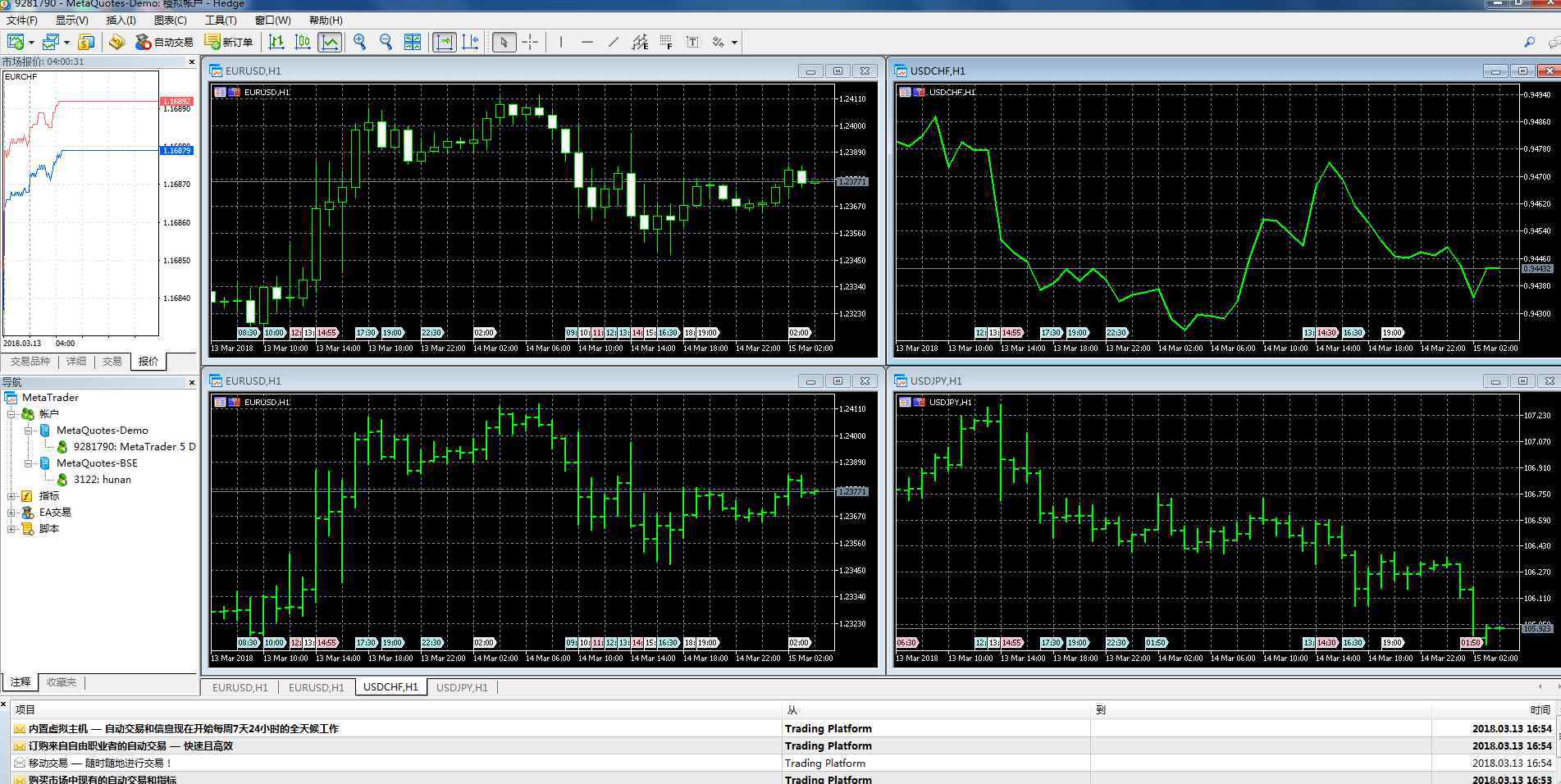This screenshot has width=1561, height=784.
Task: Open the new chart dropdown arrow
Action: (x=31, y=42)
